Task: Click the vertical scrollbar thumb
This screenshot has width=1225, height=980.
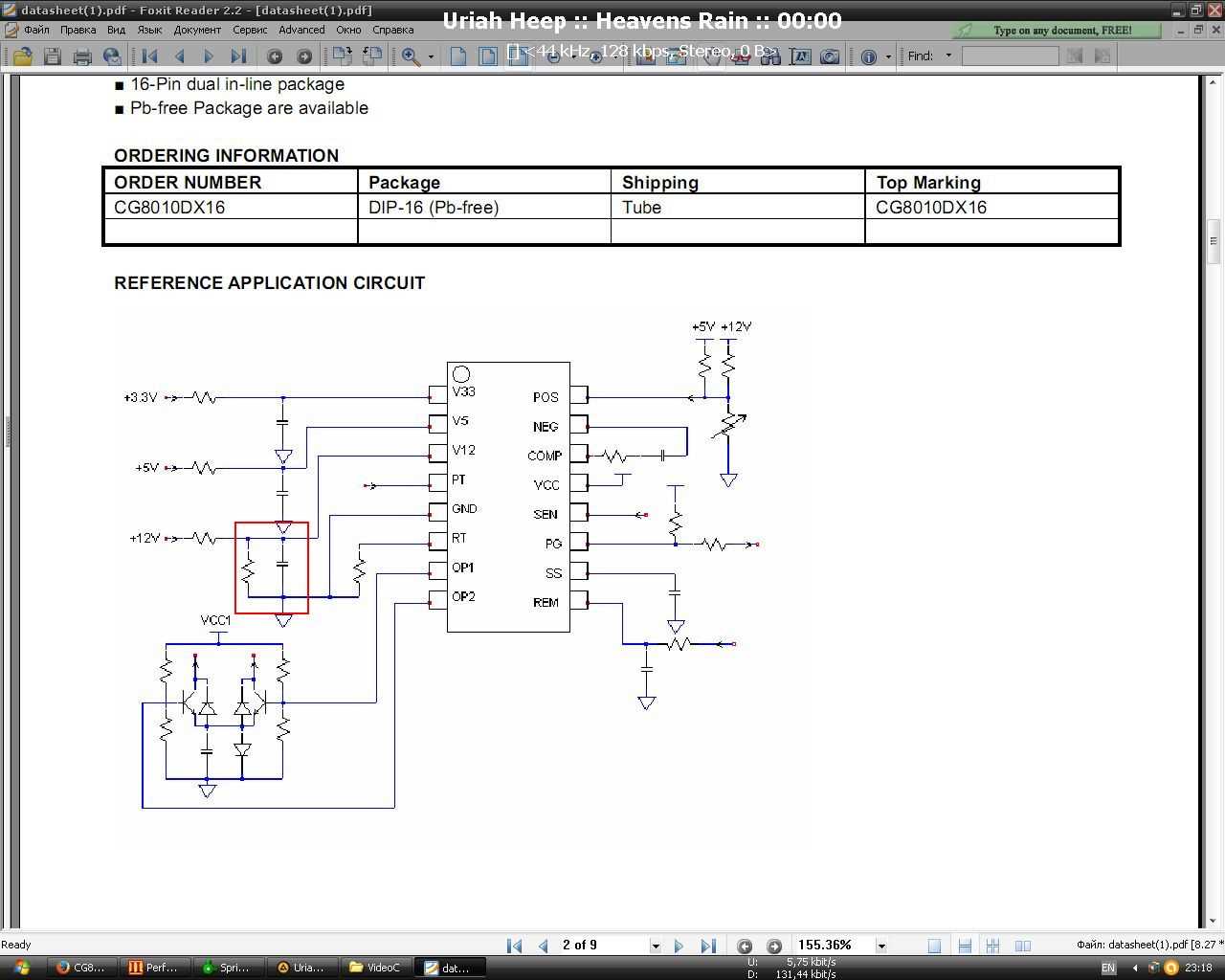Action: (x=1213, y=240)
